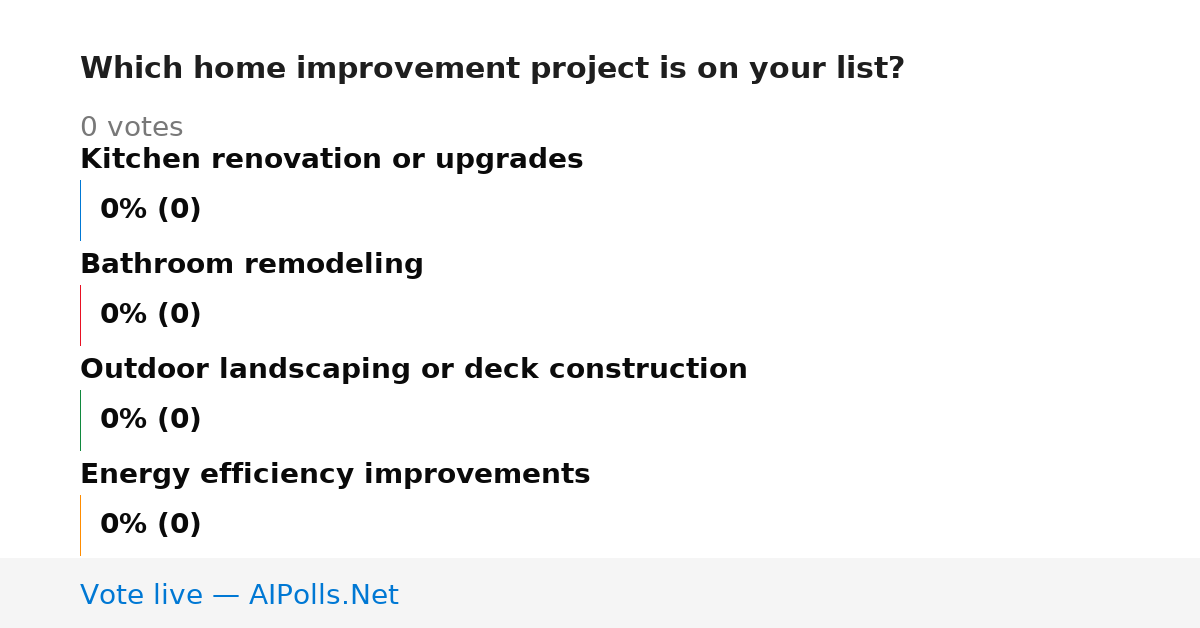Choose Outdoor landscaping or deck construction option
1200x628 pixels.
coord(414,370)
